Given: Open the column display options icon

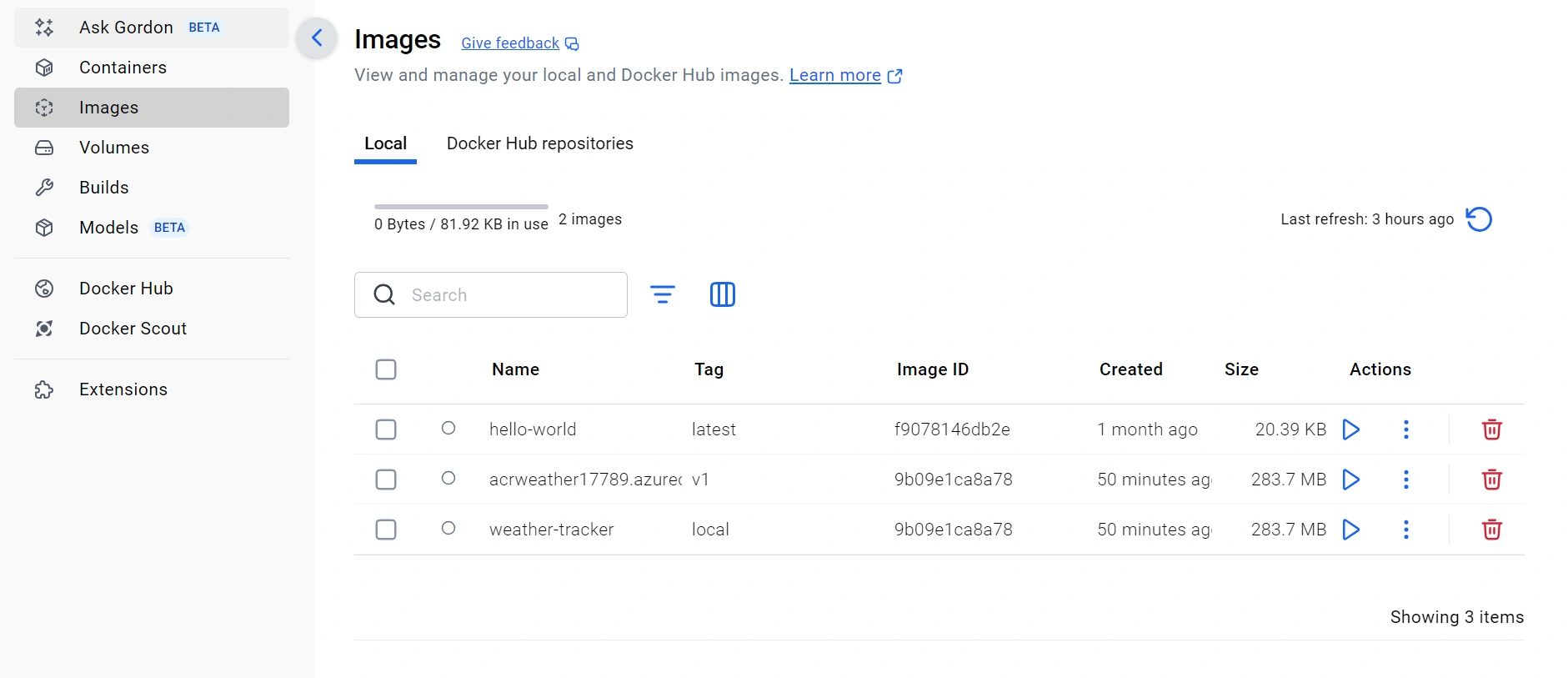Looking at the screenshot, I should (723, 294).
